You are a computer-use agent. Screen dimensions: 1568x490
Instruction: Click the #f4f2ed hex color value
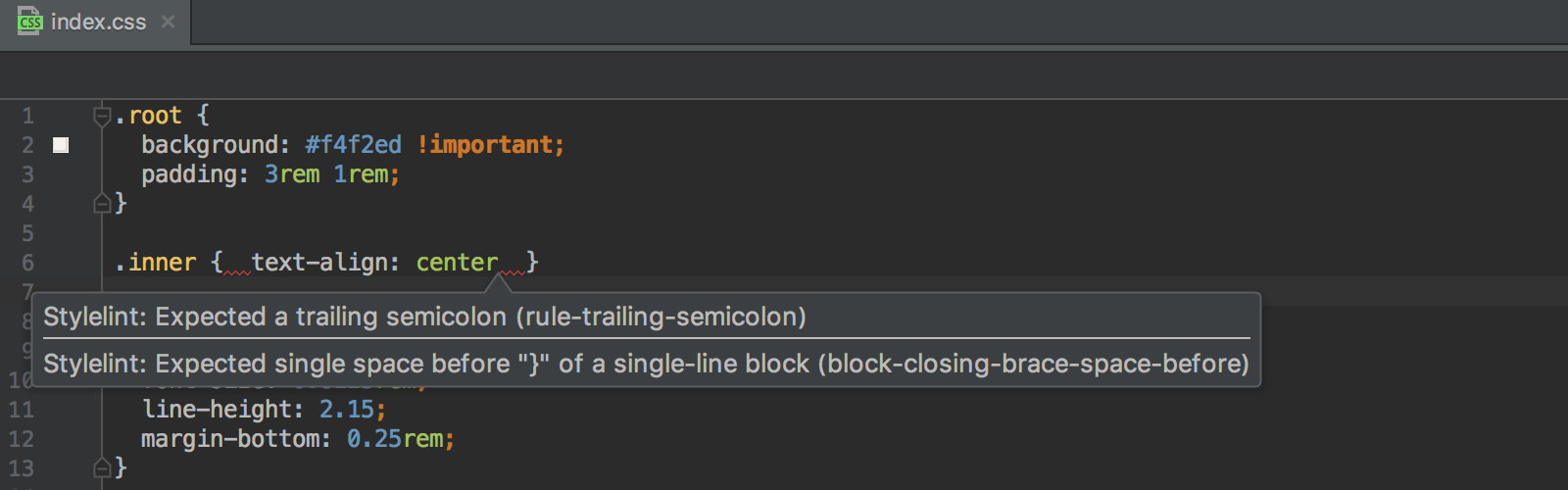point(354,145)
